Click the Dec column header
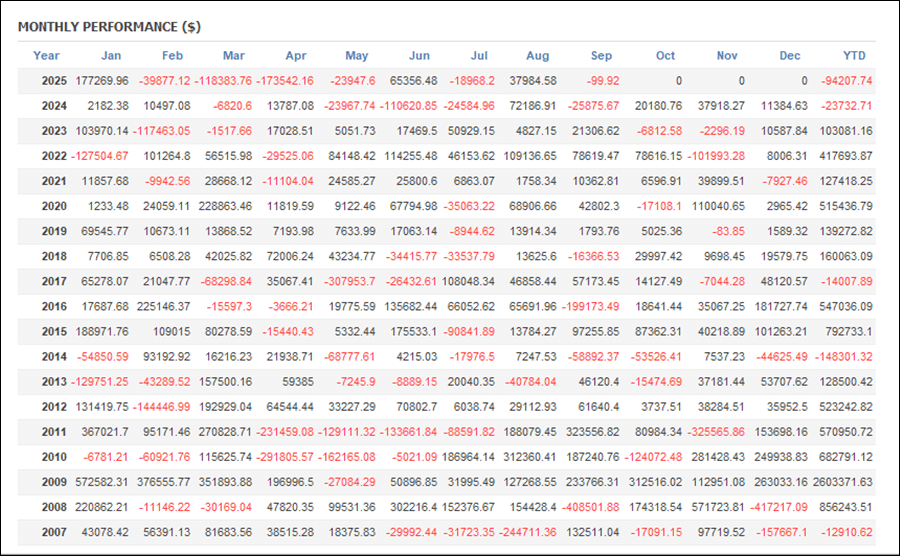This screenshot has width=900, height=556. point(790,56)
